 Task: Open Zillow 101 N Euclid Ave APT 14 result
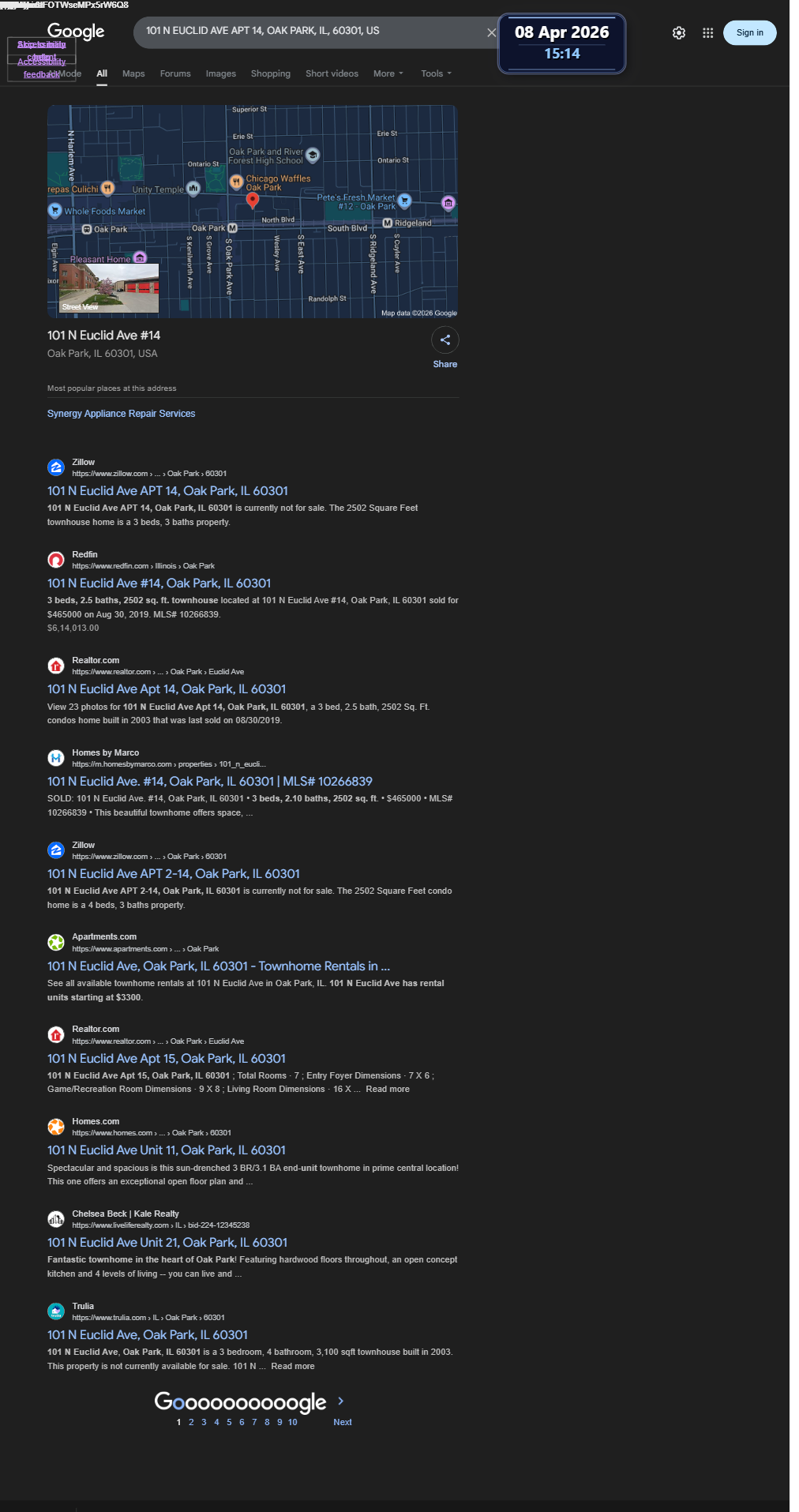click(x=167, y=491)
